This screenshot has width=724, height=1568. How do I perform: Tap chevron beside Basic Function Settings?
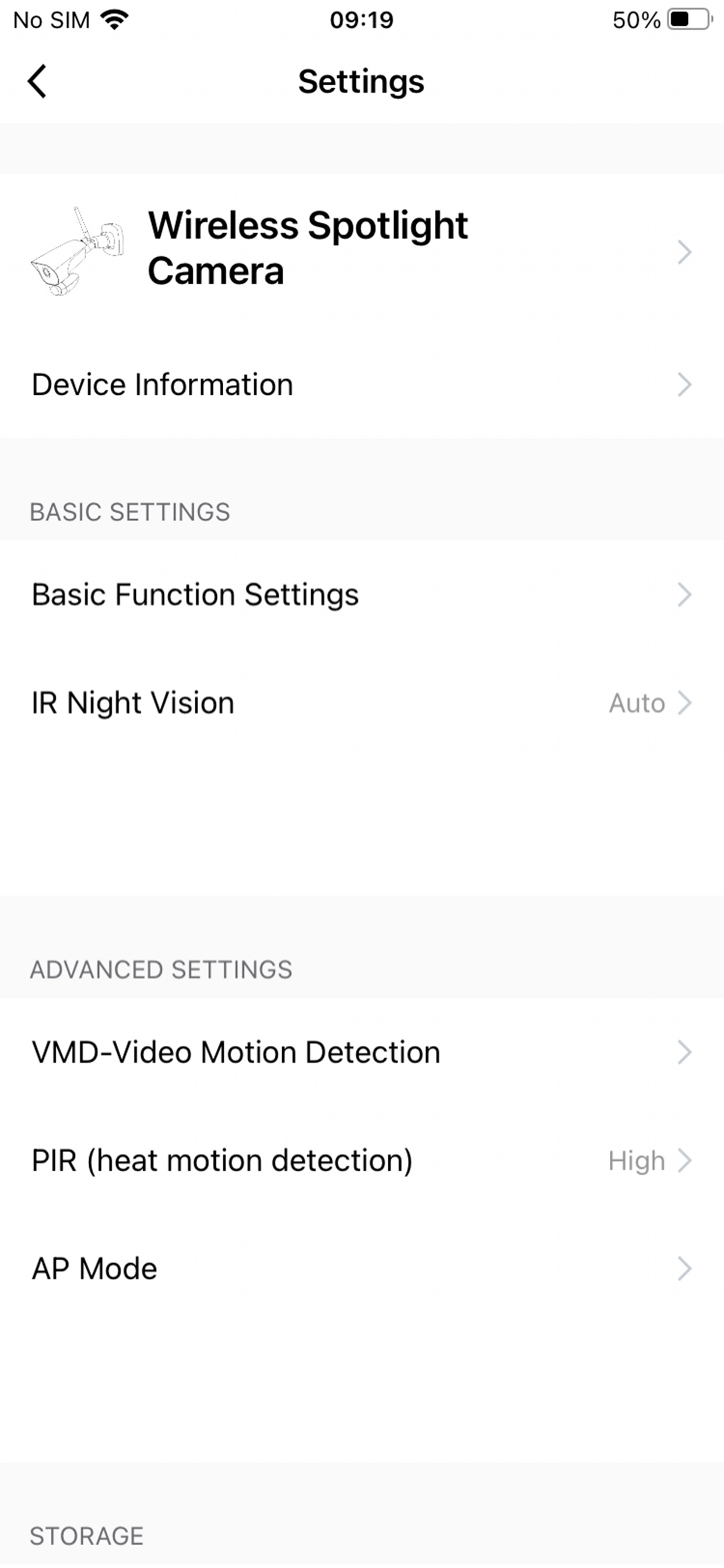tap(684, 594)
